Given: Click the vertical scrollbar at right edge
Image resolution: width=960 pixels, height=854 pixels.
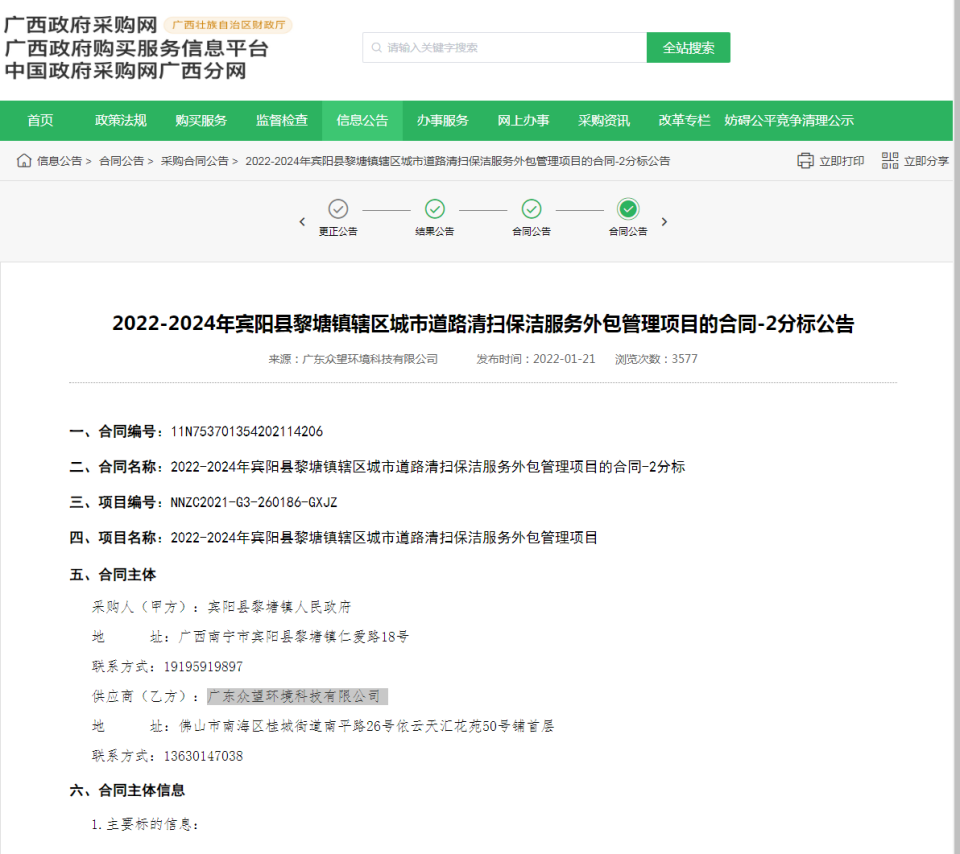Looking at the screenshot, I should coord(956,427).
